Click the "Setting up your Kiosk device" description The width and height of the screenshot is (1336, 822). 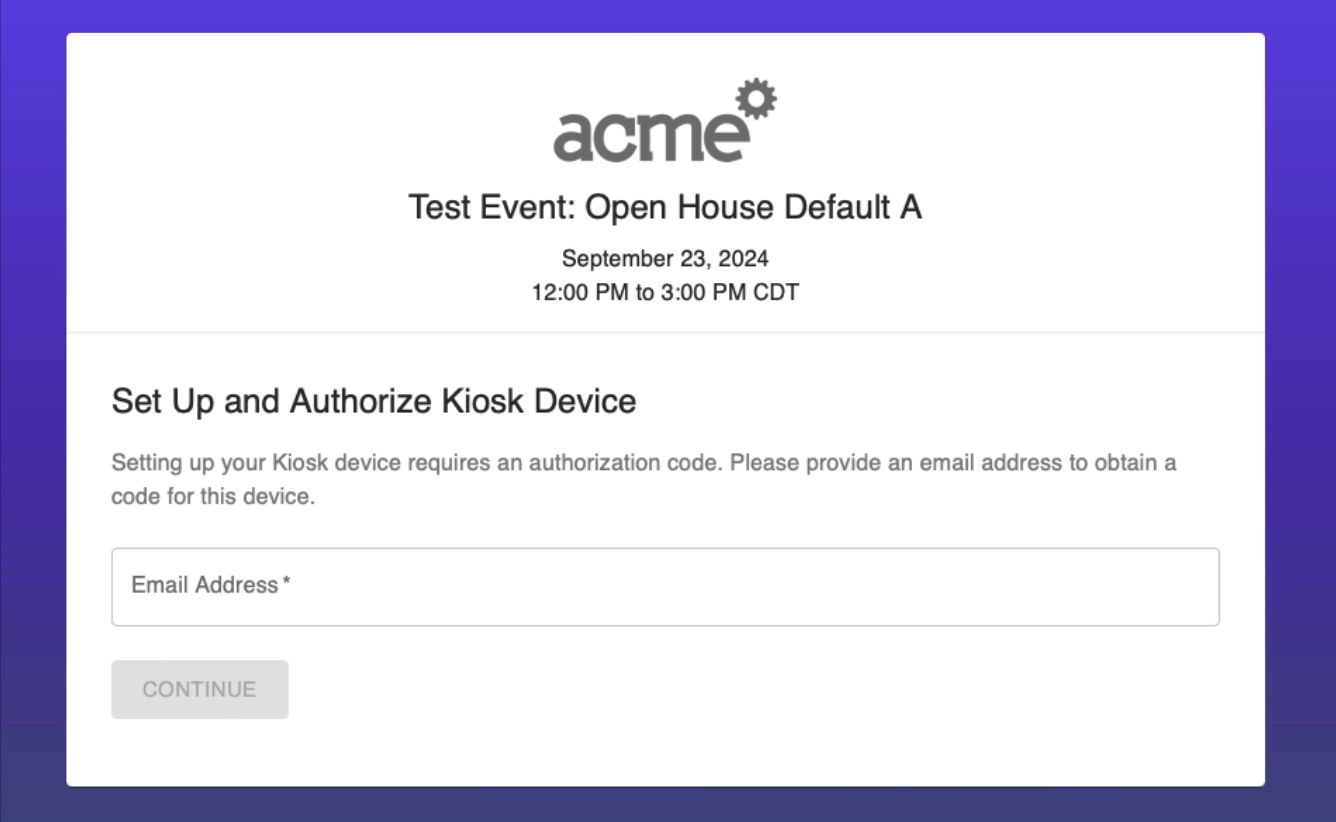tap(644, 479)
